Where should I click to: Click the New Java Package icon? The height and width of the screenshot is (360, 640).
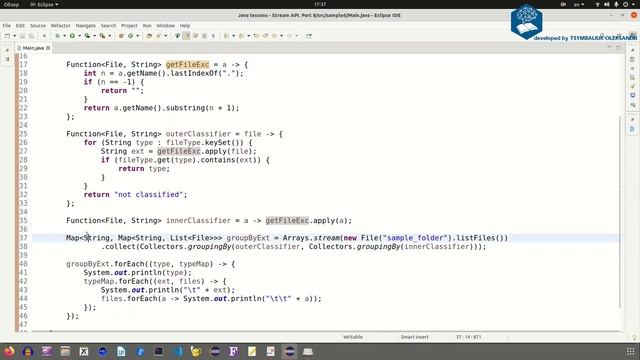point(121,36)
